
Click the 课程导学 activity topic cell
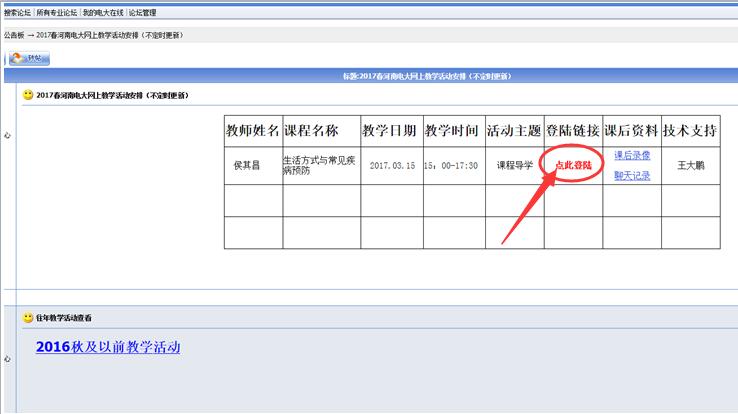[515, 165]
